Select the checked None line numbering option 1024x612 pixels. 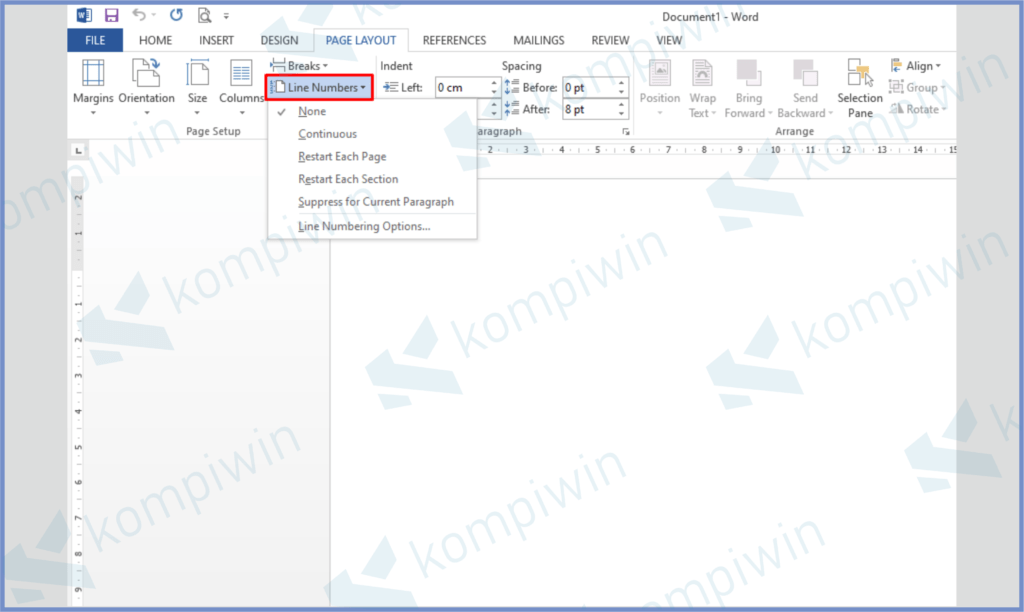pyautogui.click(x=312, y=112)
